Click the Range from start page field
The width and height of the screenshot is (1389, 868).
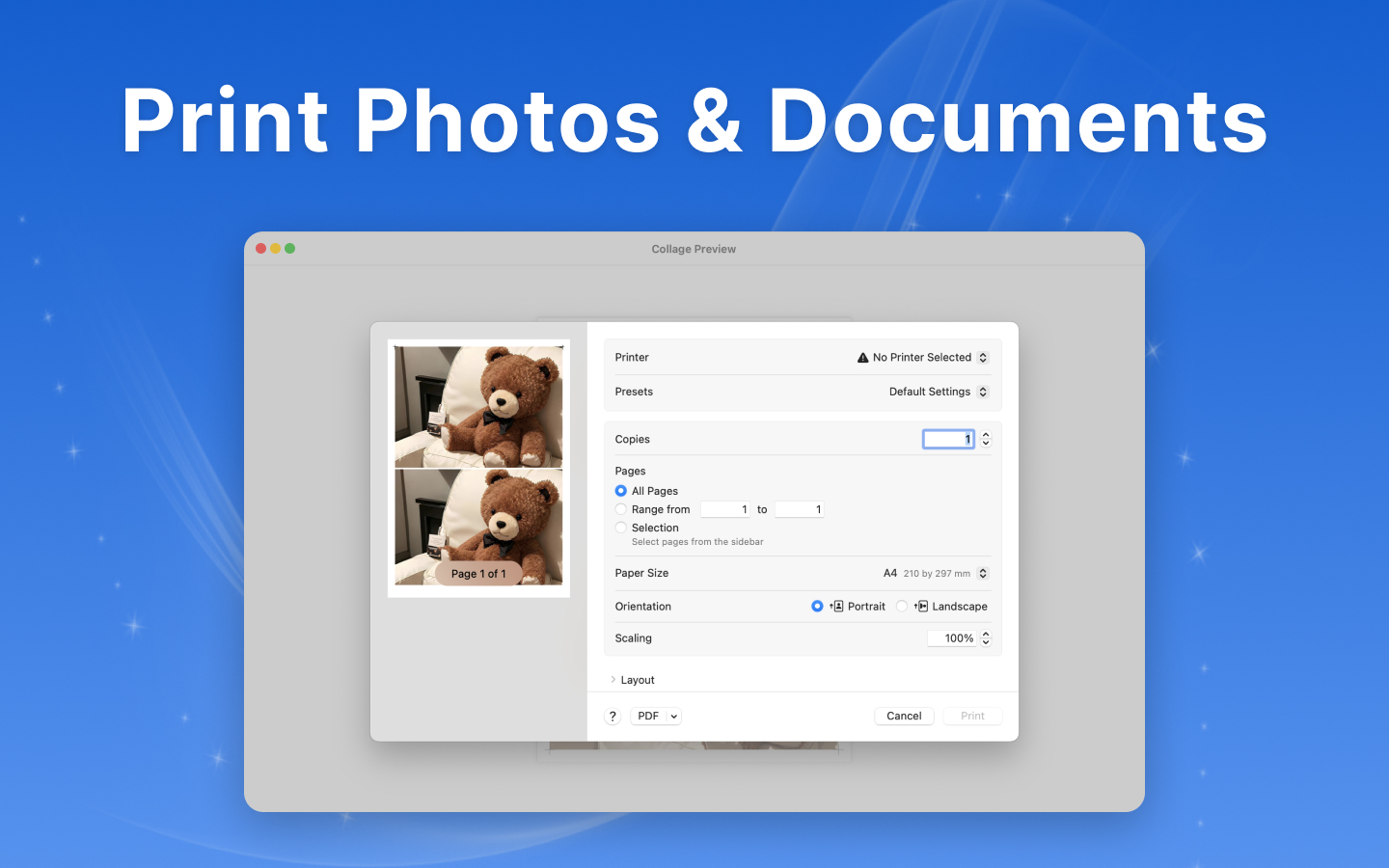click(725, 509)
